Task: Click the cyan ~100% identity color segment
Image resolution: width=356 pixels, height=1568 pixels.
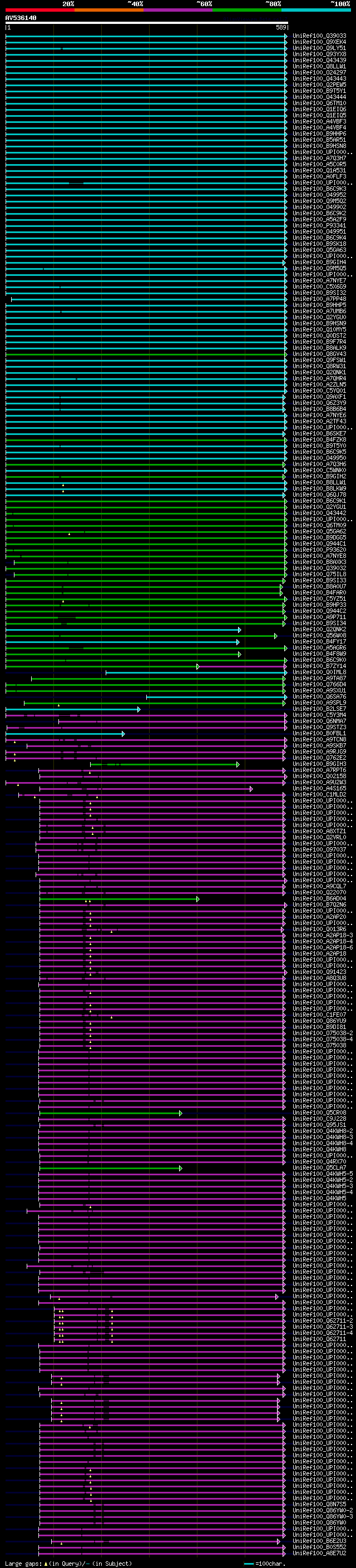Action: [x=316, y=10]
